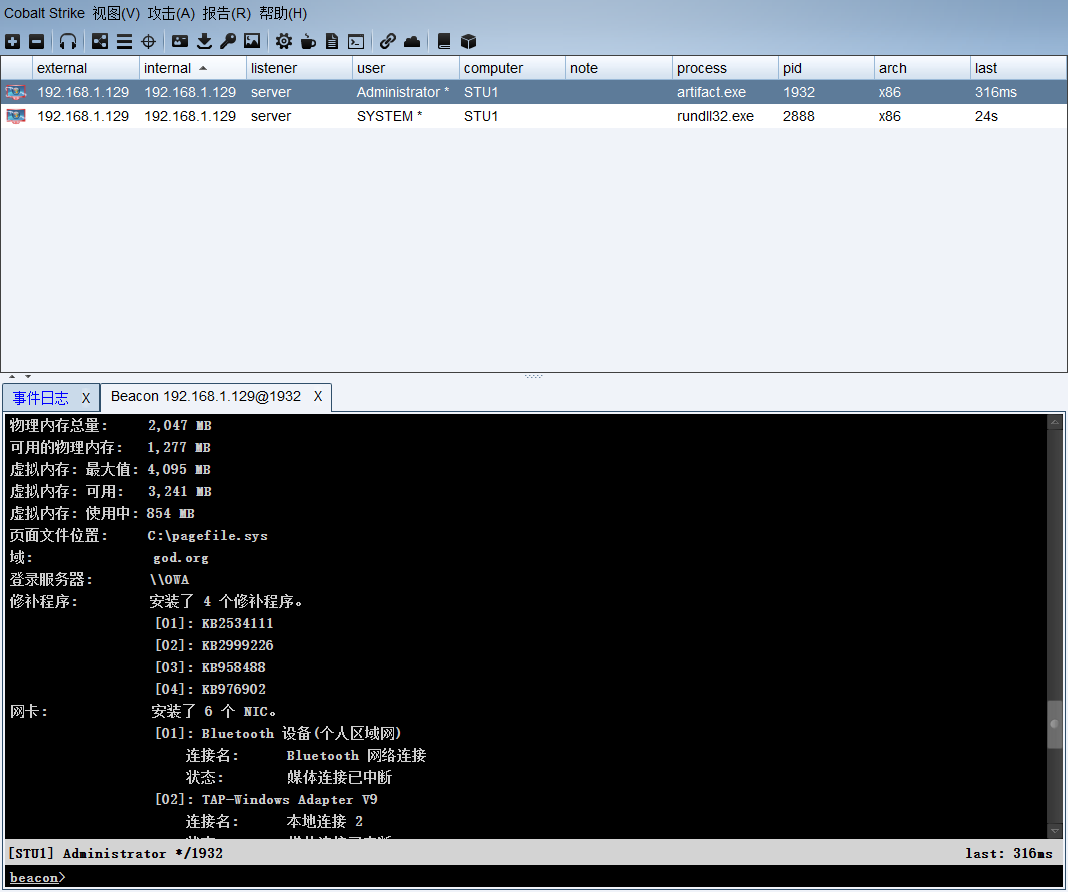1068x892 pixels.
Task: Collapse split pane with up arrow
Action: point(12,376)
